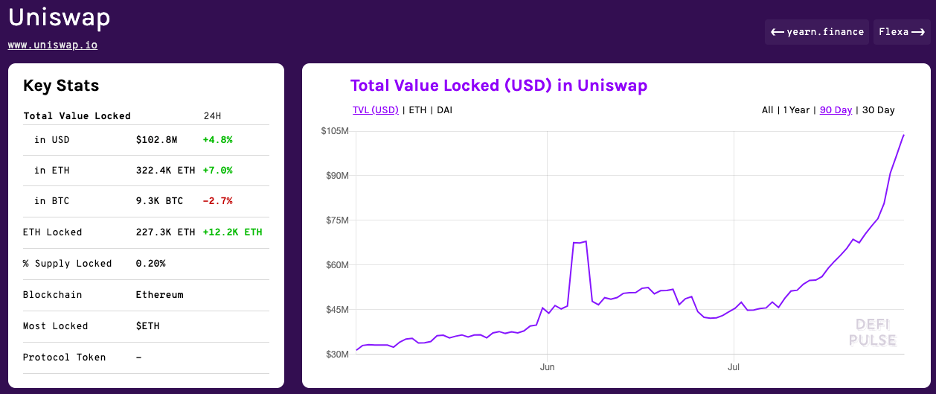This screenshot has height=394, width=936.
Task: Select TVL (USD) chart view
Action: (375, 110)
